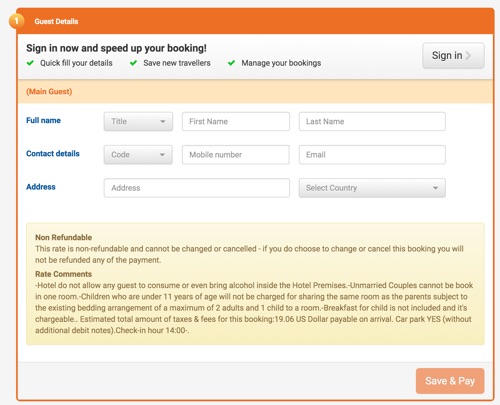The image size is (500, 405).
Task: Click into the Last Name field
Action: [372, 121]
